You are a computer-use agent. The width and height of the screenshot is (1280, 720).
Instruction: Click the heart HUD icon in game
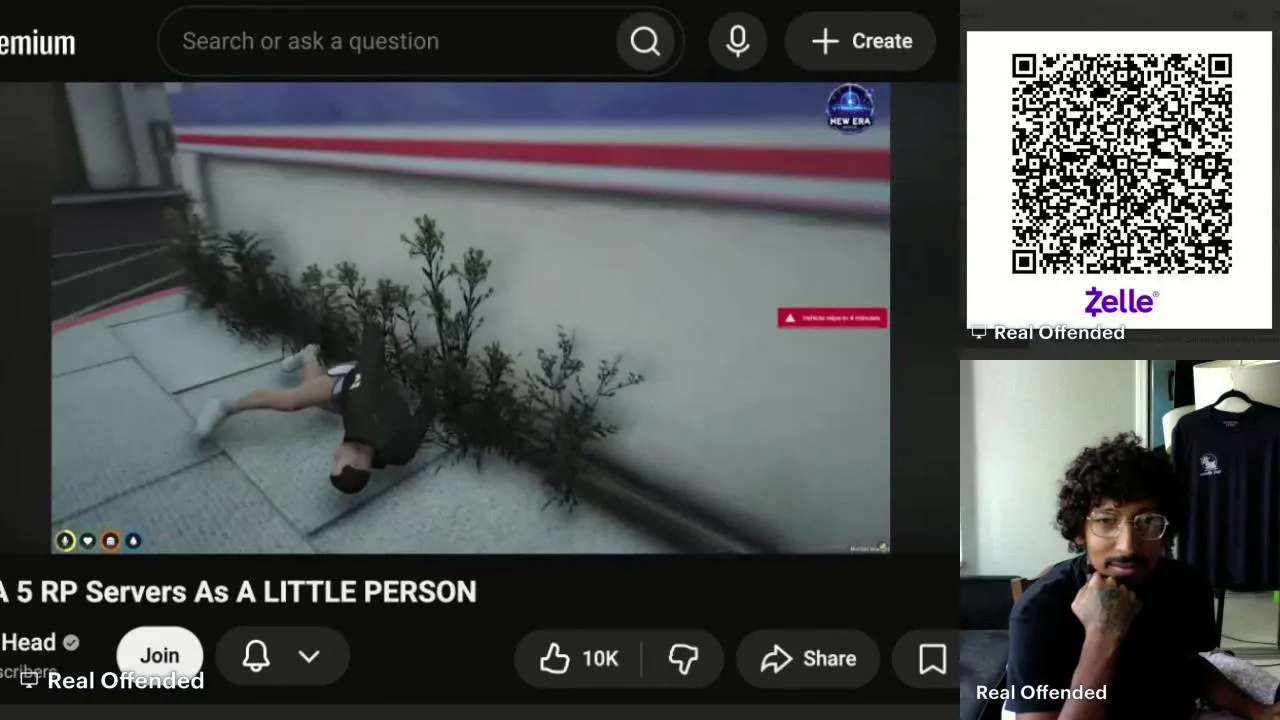[x=88, y=541]
